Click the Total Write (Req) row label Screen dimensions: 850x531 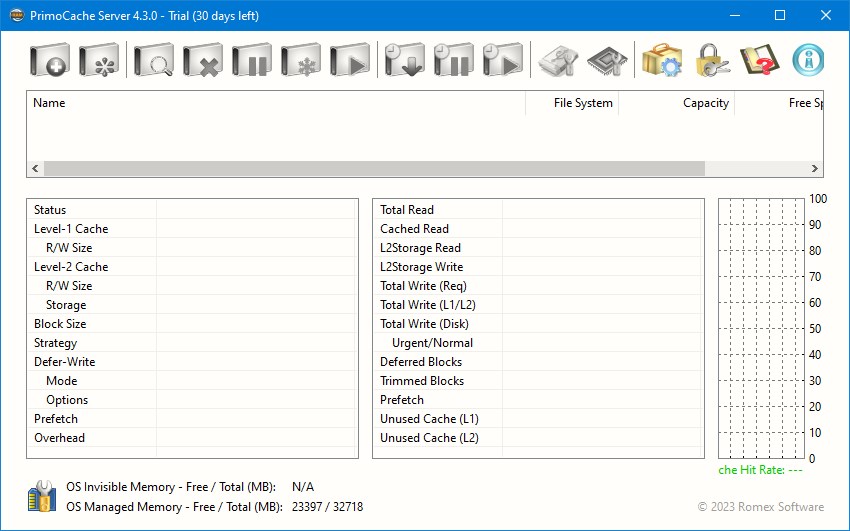(x=423, y=286)
